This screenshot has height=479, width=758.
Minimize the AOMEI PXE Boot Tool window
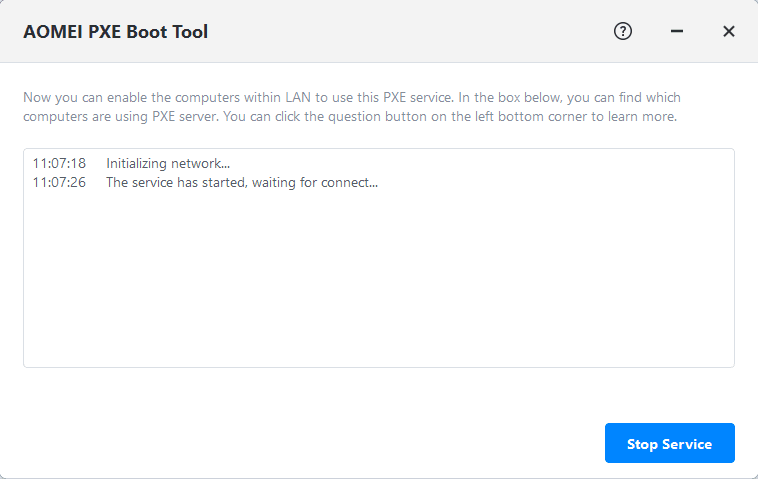point(677,31)
